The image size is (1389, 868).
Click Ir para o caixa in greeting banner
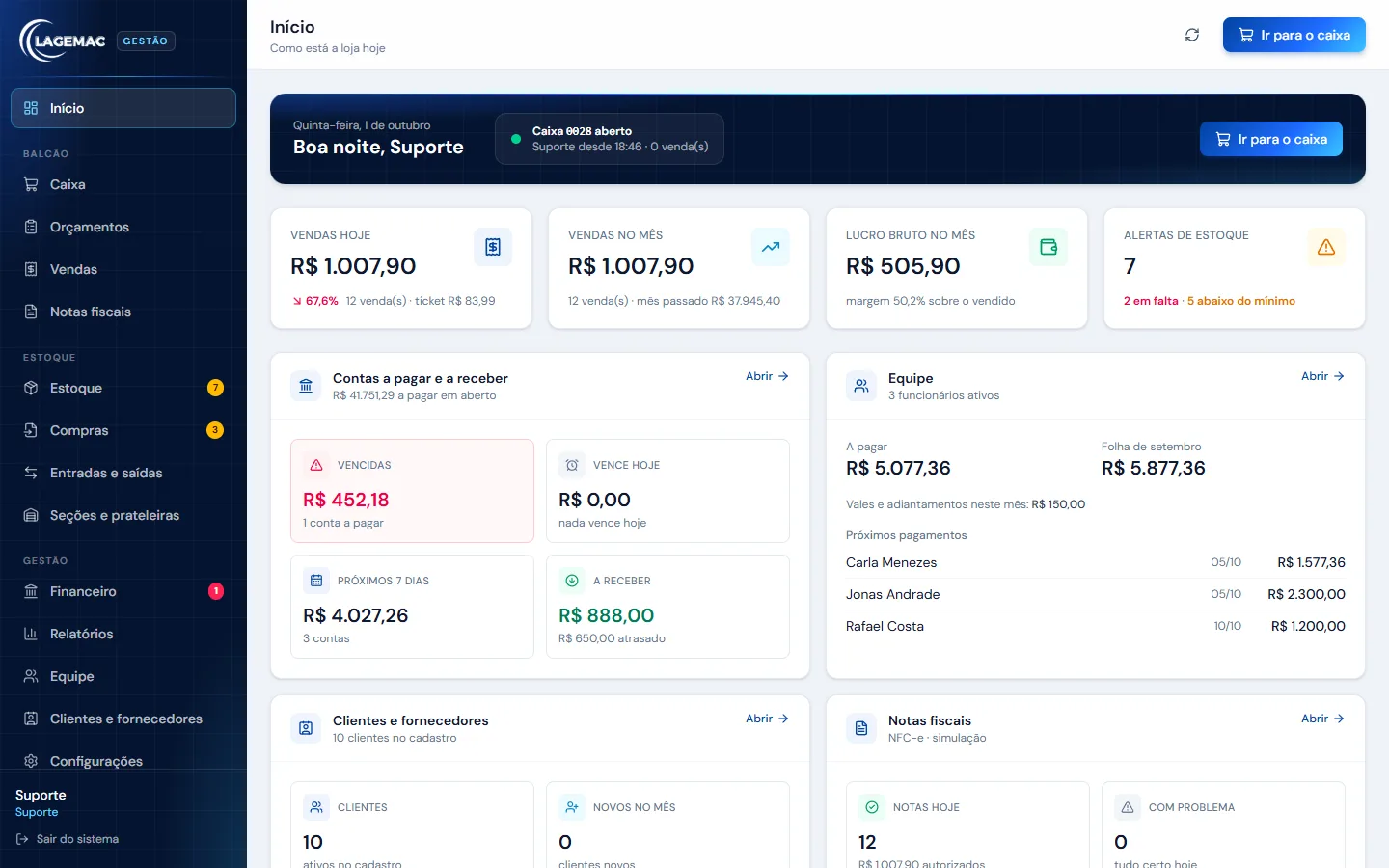point(1271,139)
